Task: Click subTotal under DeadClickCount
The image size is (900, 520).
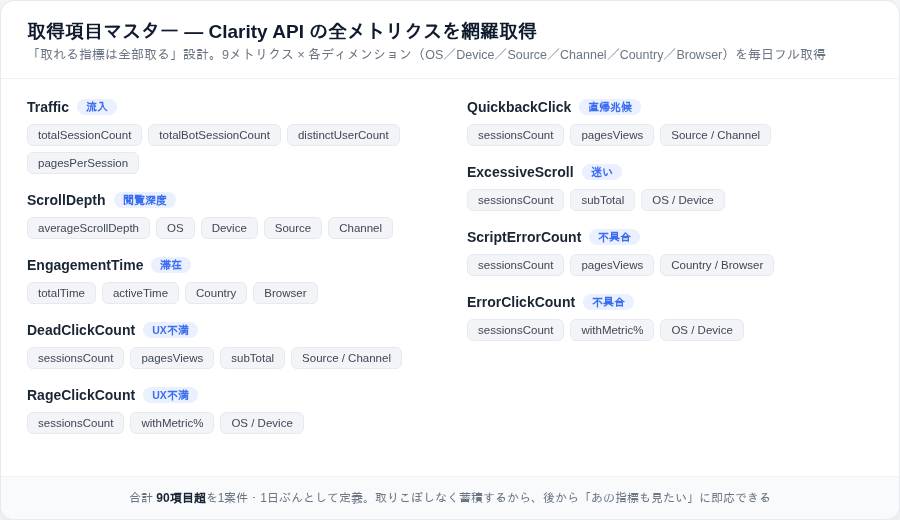Action: pos(253,358)
